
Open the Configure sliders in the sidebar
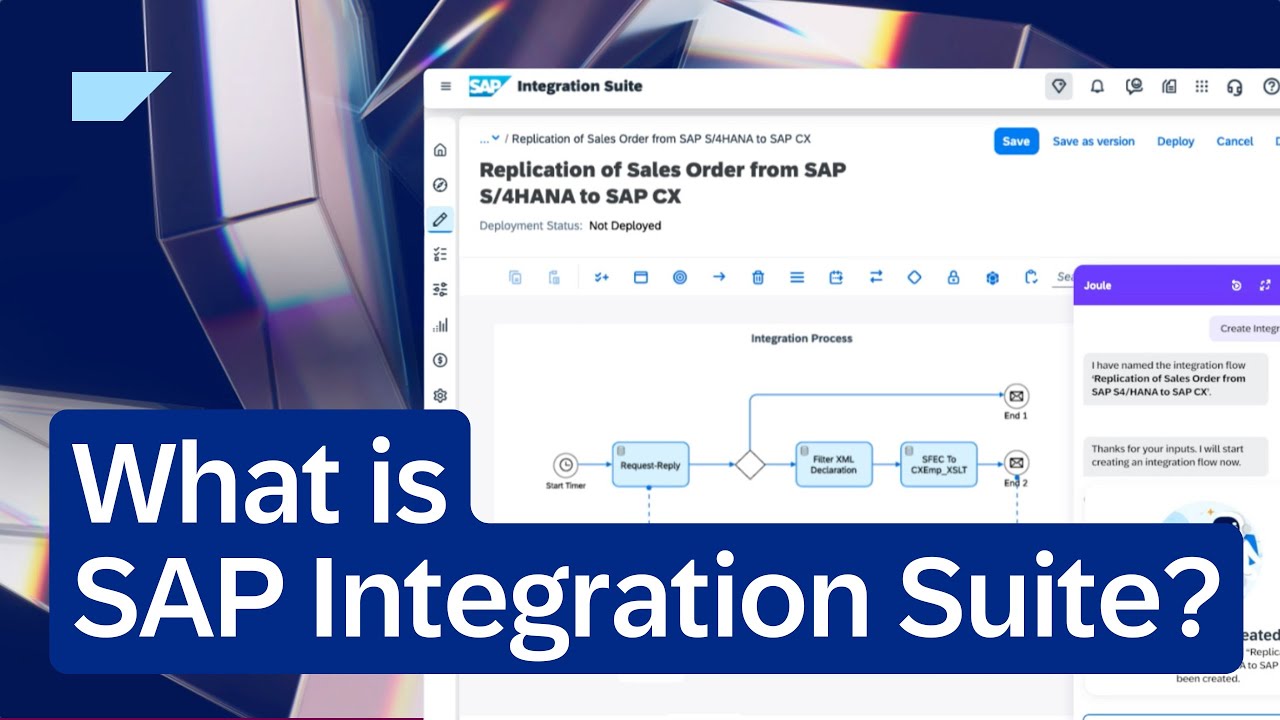[x=440, y=290]
